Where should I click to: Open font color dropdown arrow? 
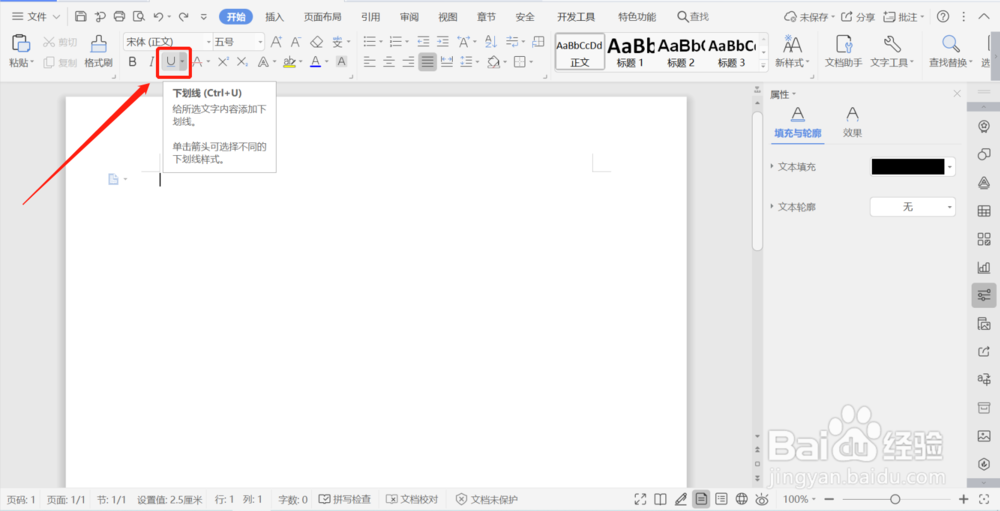[327, 62]
